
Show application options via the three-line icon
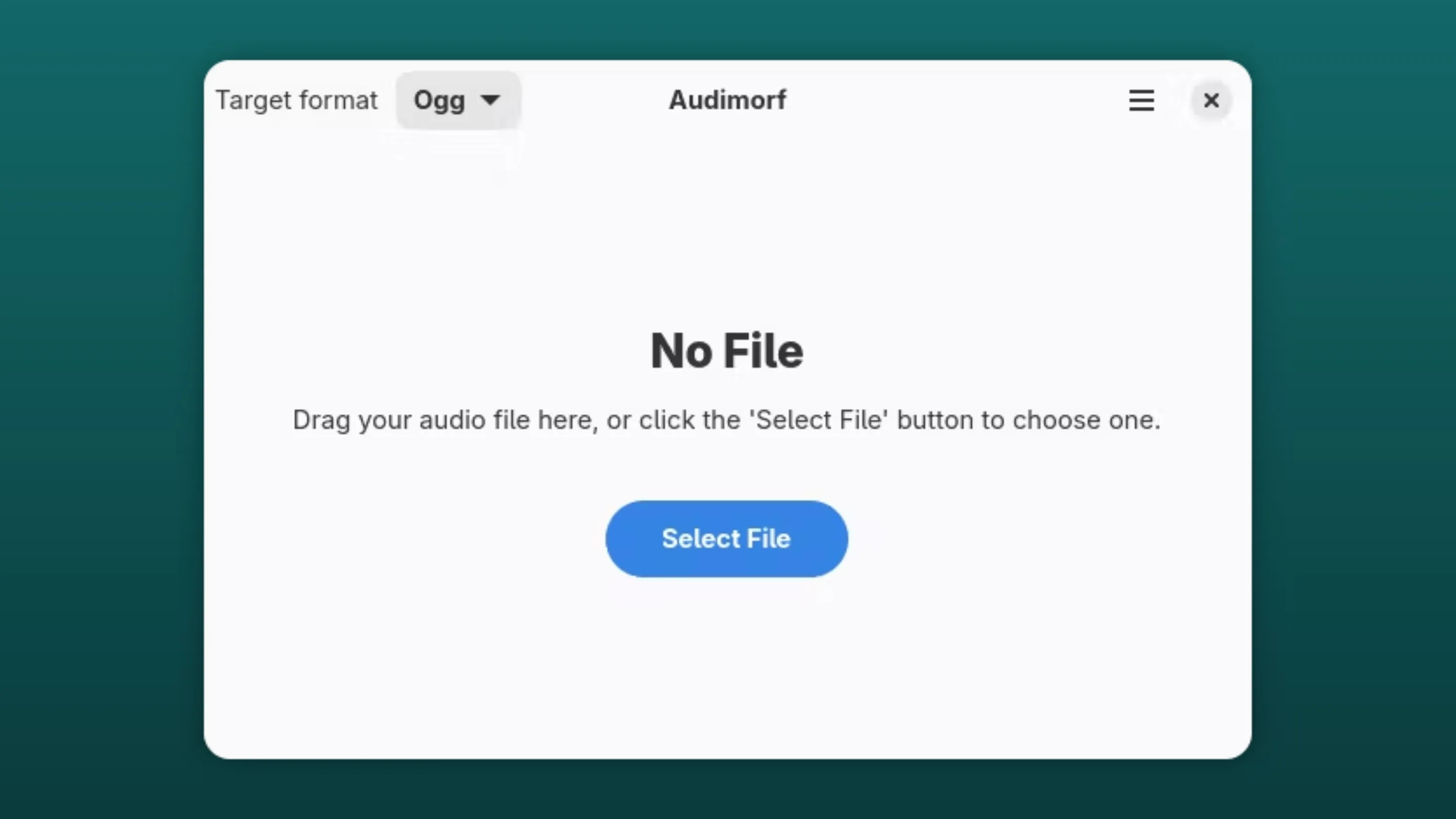tap(1141, 101)
